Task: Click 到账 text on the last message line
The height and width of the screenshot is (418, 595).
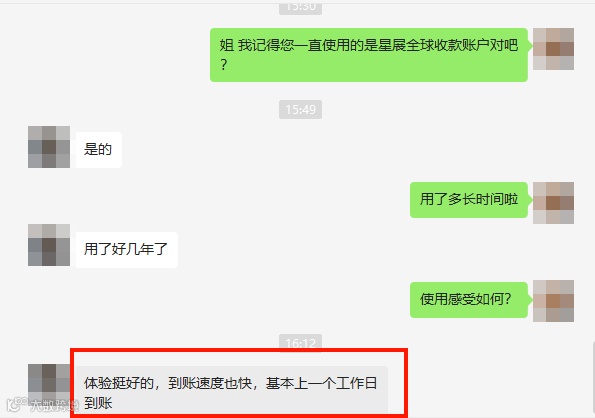Action: (x=98, y=403)
